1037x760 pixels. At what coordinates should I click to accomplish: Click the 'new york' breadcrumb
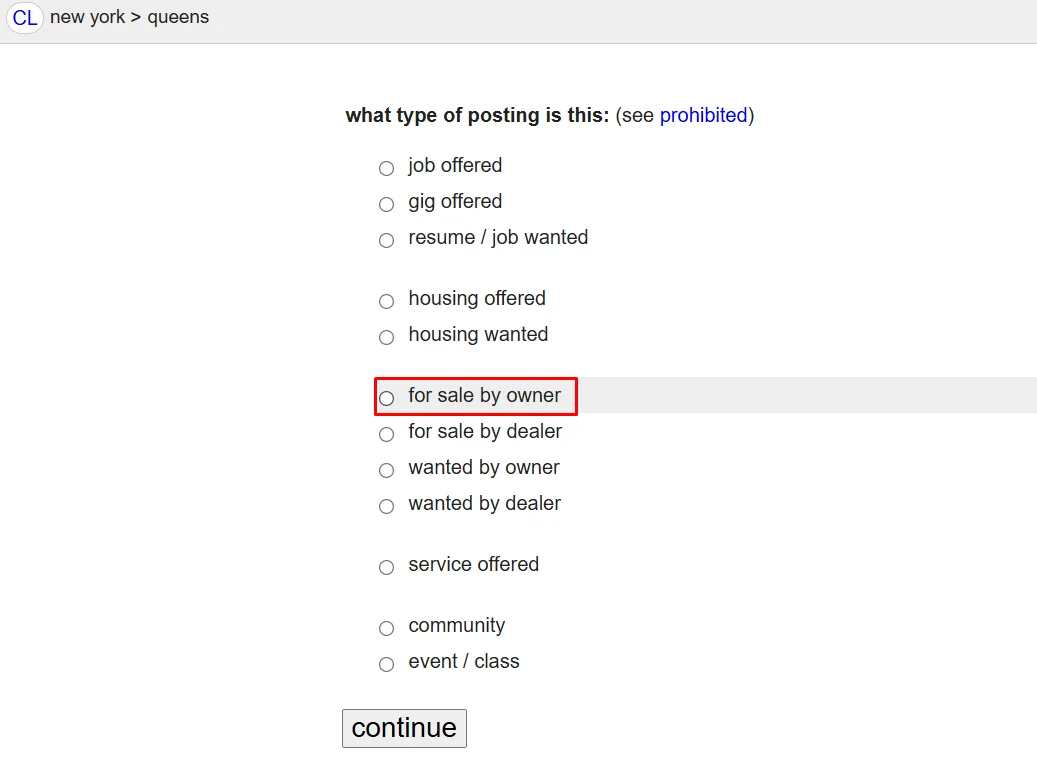click(x=87, y=17)
